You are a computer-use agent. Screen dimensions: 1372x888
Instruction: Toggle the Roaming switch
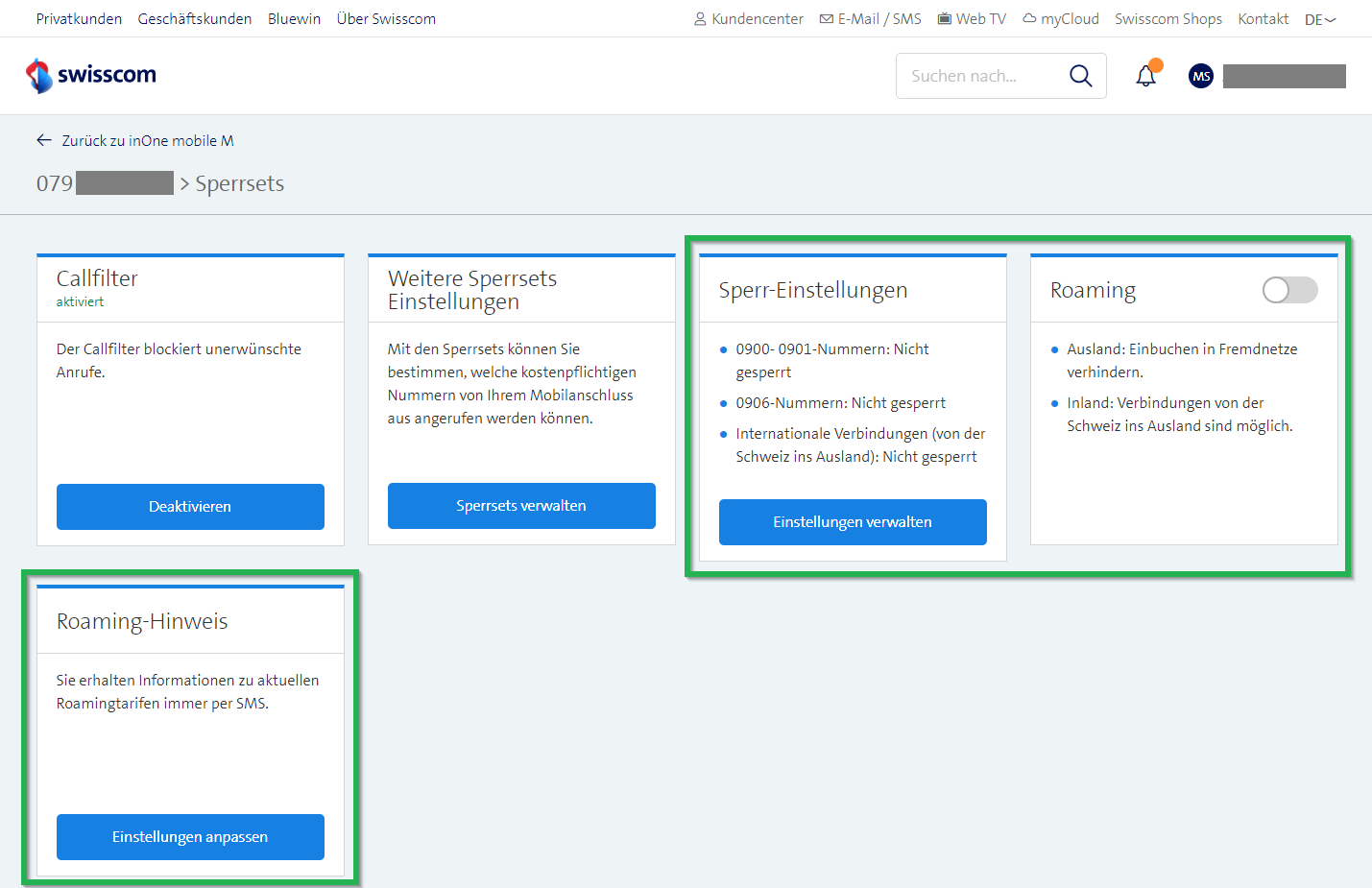point(1289,290)
